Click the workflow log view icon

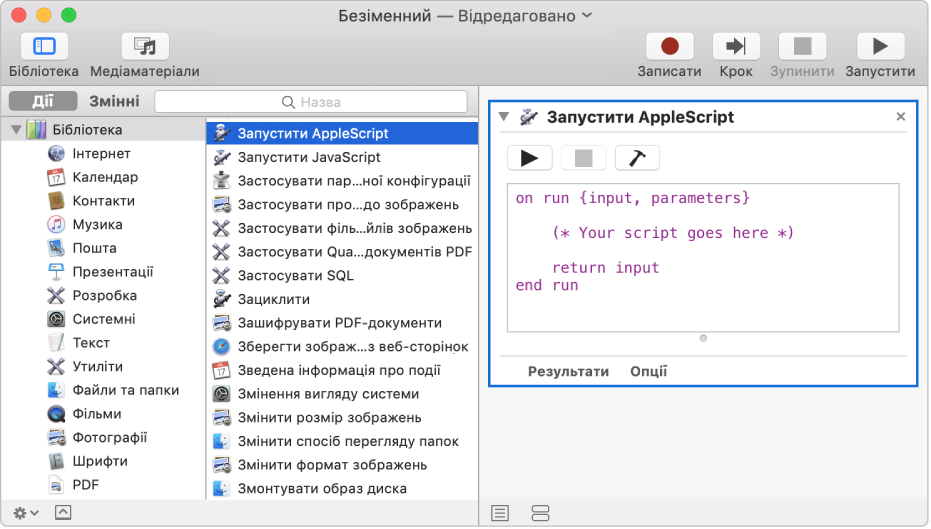pos(500,513)
